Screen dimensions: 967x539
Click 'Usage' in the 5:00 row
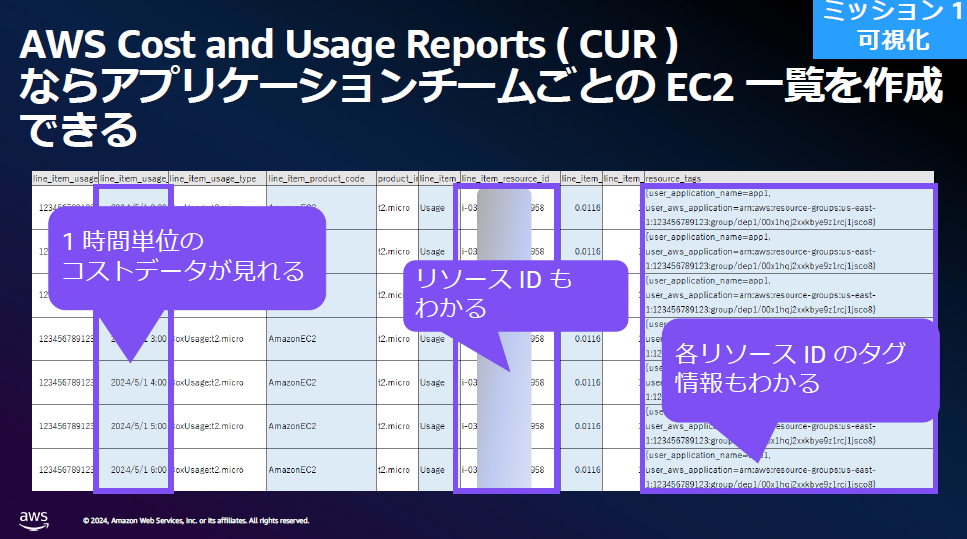coord(432,426)
